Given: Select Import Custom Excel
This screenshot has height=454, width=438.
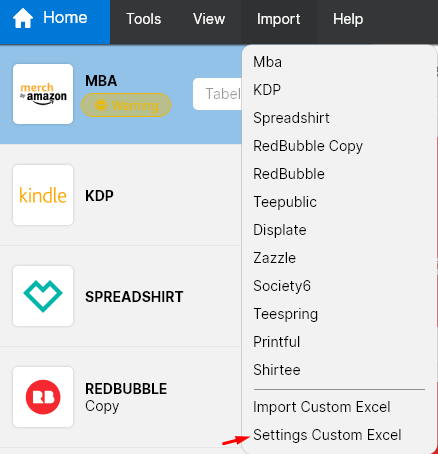Looking at the screenshot, I should [322, 407].
